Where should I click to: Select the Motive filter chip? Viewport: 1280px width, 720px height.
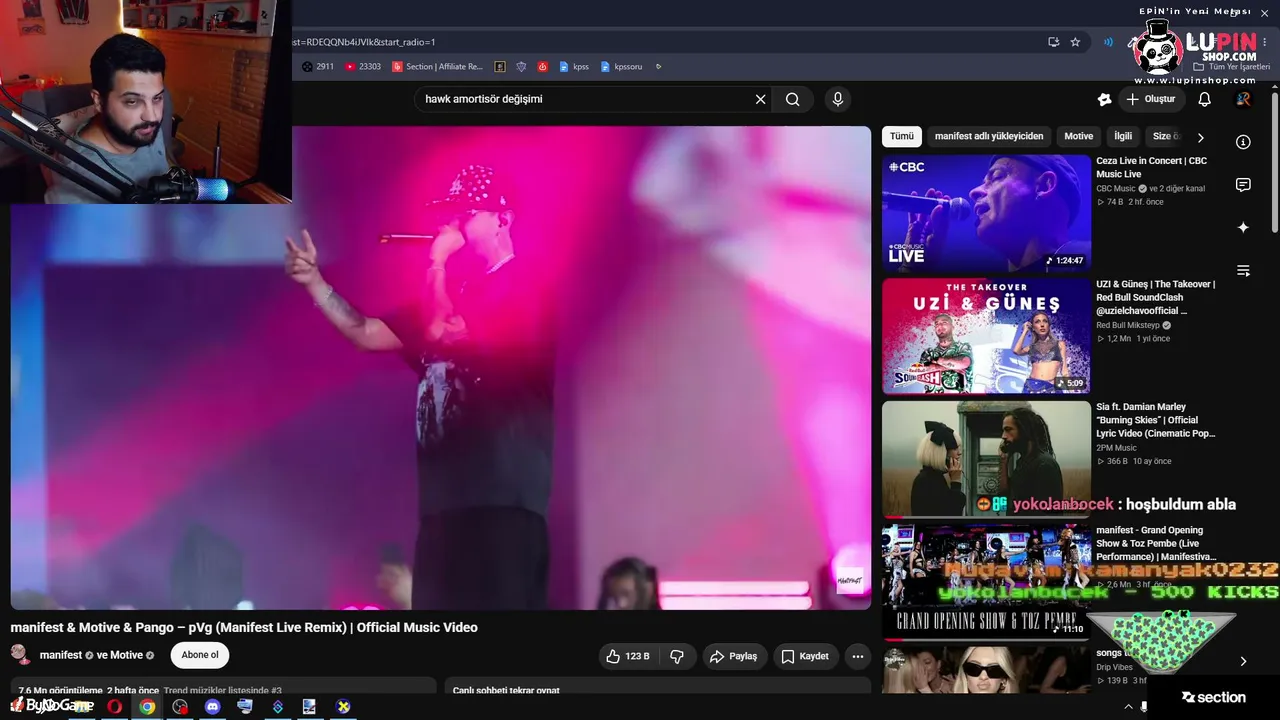(1079, 137)
